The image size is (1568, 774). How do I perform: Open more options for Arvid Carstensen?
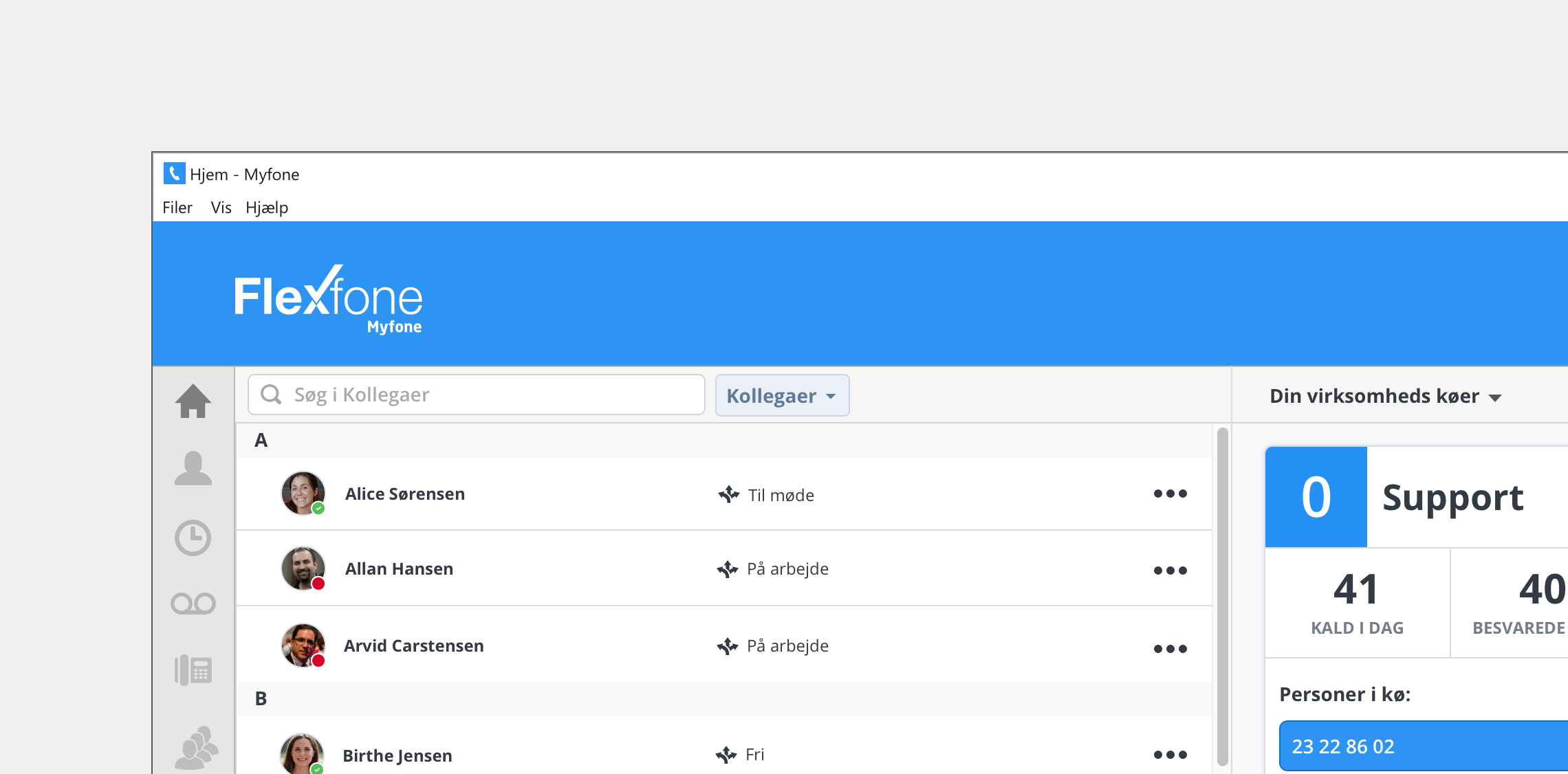tap(1170, 649)
